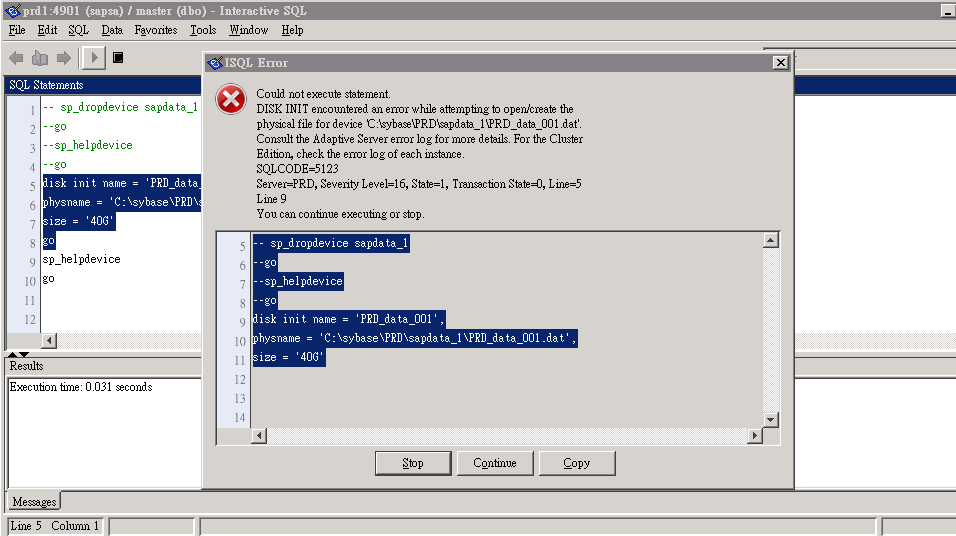Image resolution: width=956 pixels, height=536 pixels.
Task: Collapse pane using up arrow on splitter
Action: [x=13, y=354]
